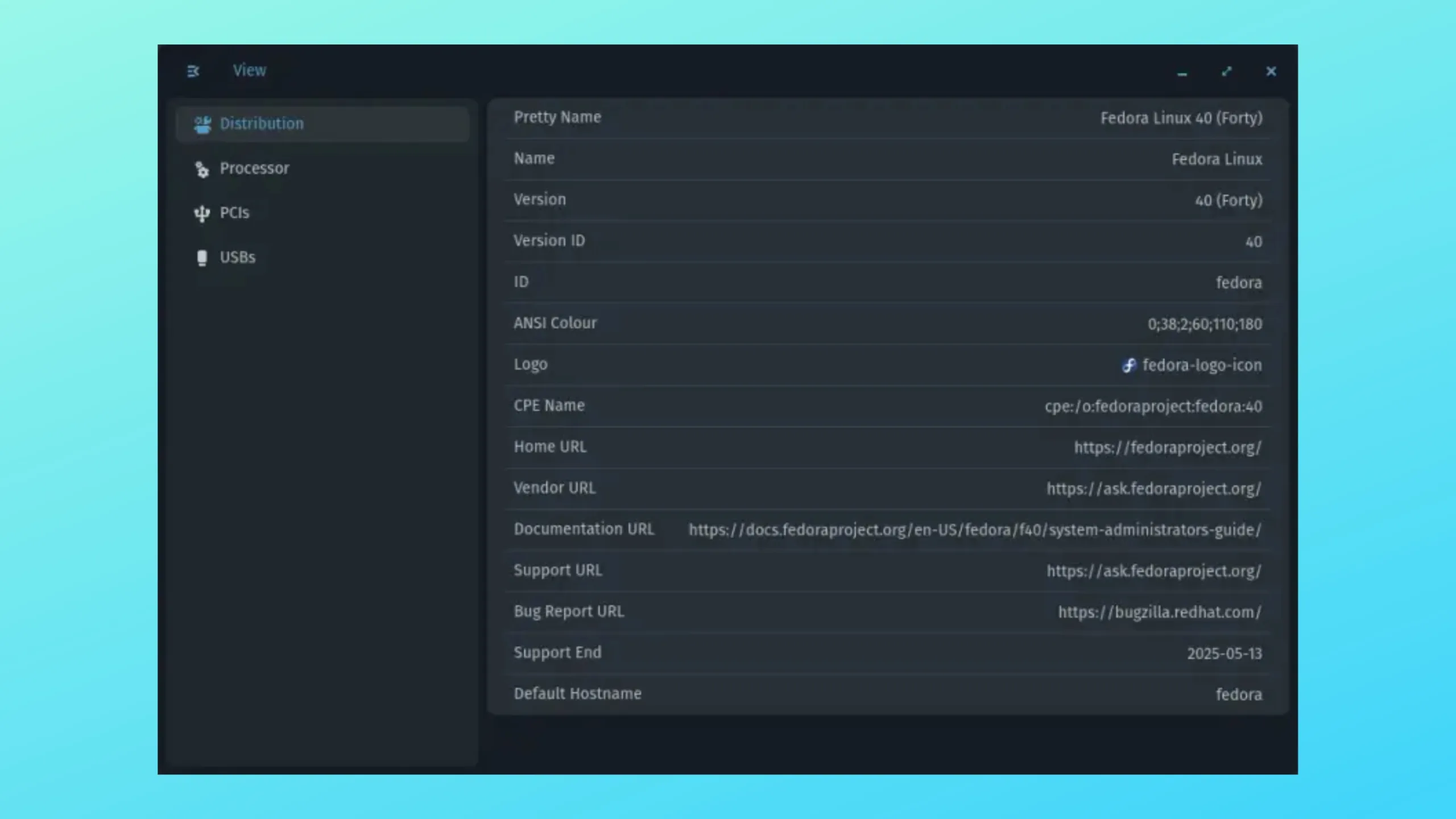Click the "fedora-logo-icon" text
The image size is (1456, 819).
[x=1202, y=365]
